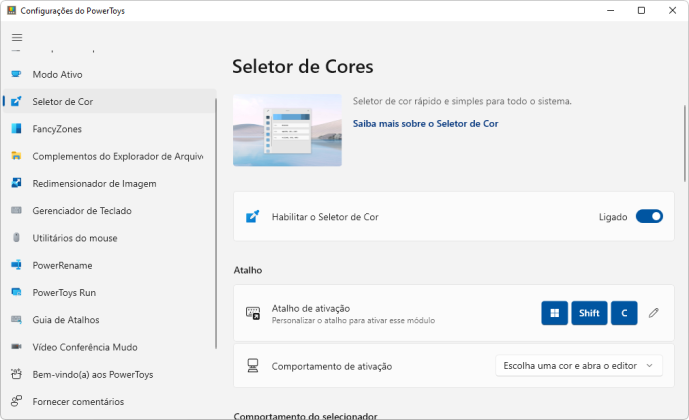
Task: Open Complementos do Explorador de Arquivos
Action: (x=117, y=156)
